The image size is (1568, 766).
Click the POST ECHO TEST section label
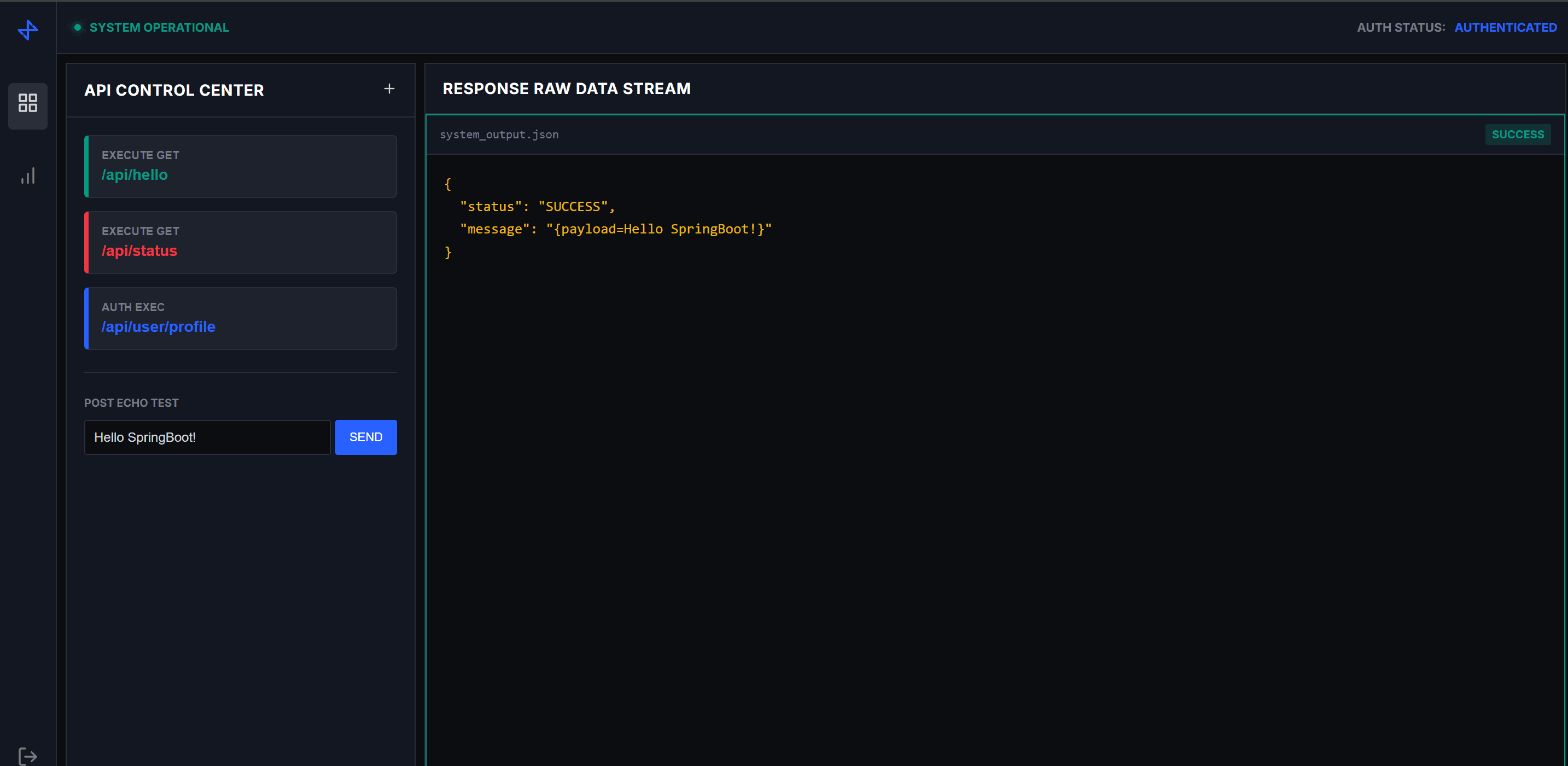(x=131, y=402)
